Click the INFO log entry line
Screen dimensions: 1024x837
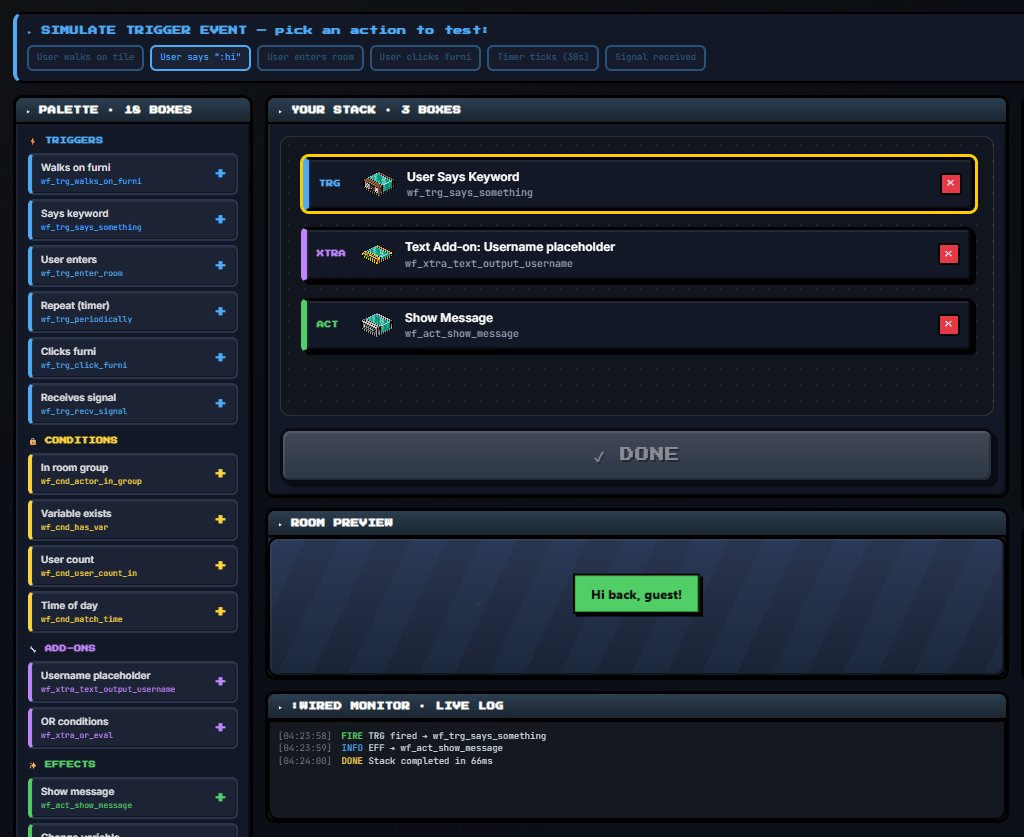[x=391, y=748]
